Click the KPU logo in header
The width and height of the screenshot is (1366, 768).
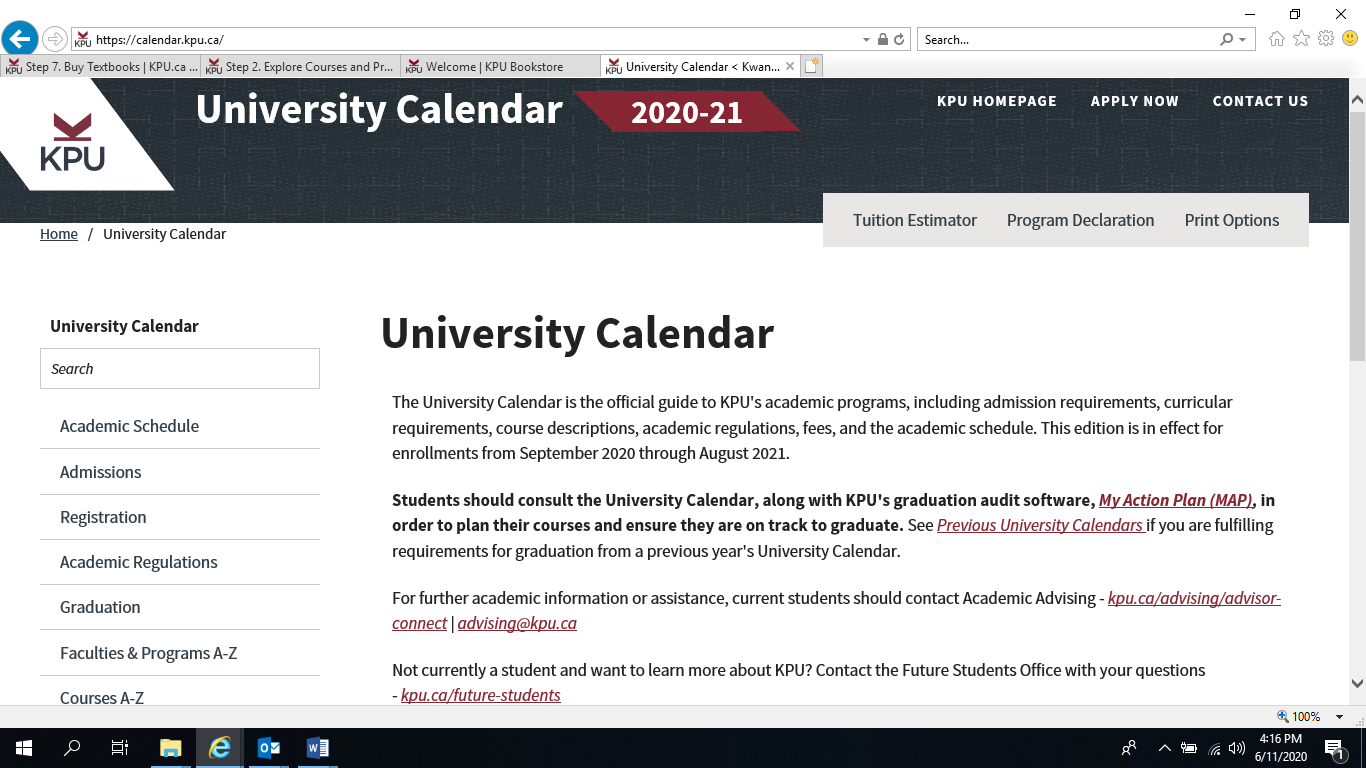pyautogui.click(x=72, y=142)
